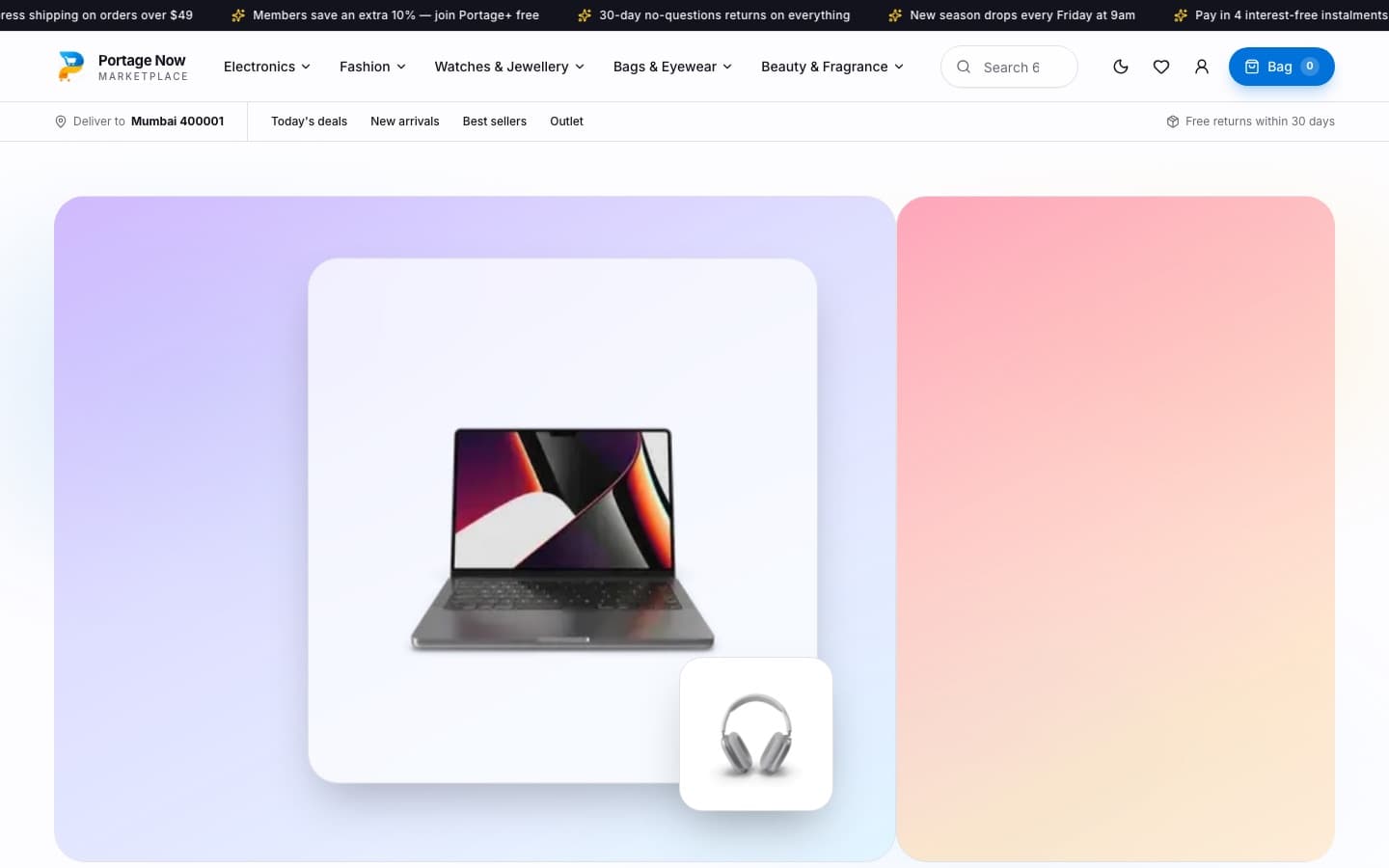Viewport: 1389px width, 868px height.
Task: Click the package icon beside Free returns
Action: (1173, 122)
